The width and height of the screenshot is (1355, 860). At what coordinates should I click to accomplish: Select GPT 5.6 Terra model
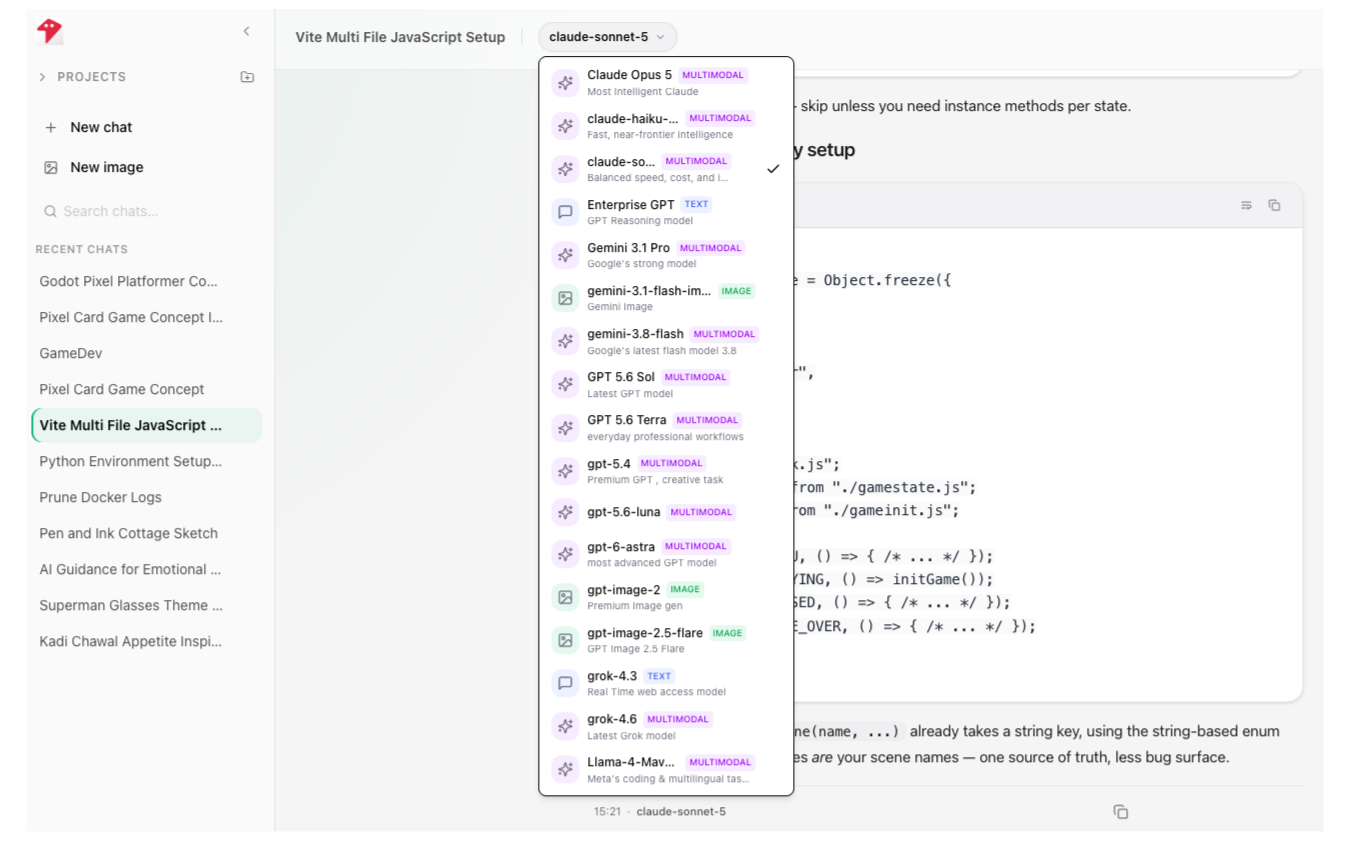coord(666,427)
